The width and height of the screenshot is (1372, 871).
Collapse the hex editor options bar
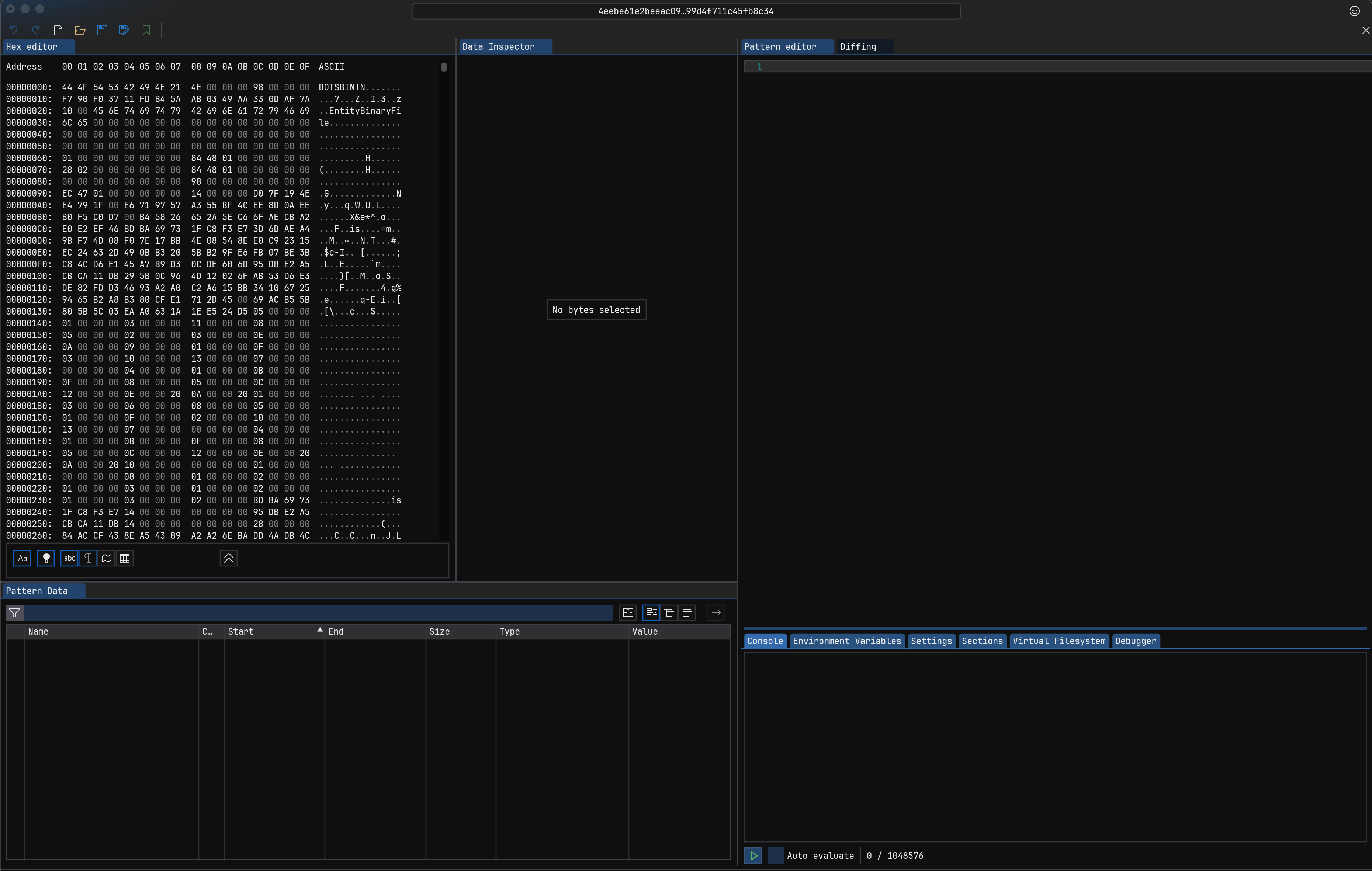(x=228, y=558)
